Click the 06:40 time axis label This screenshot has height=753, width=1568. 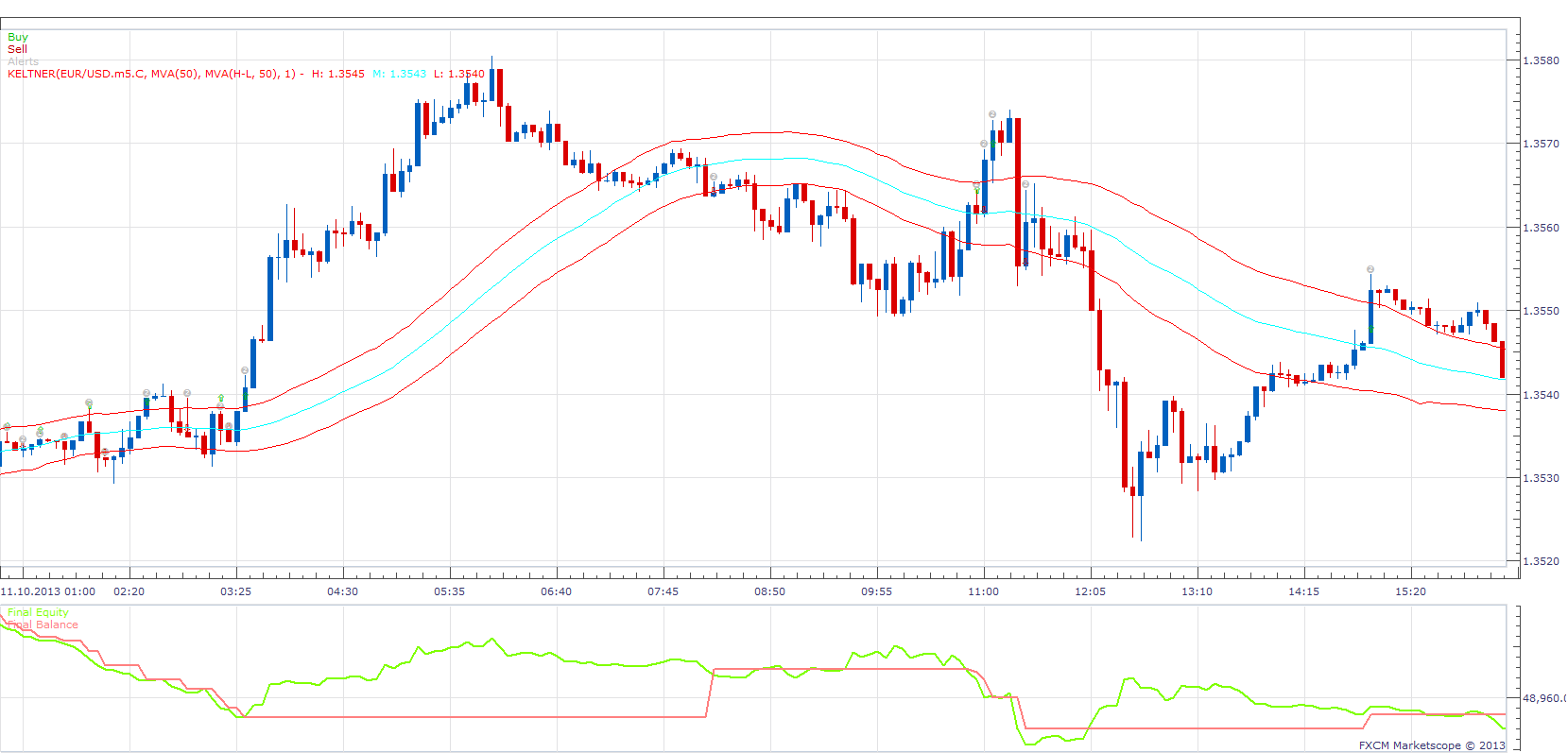point(556,591)
